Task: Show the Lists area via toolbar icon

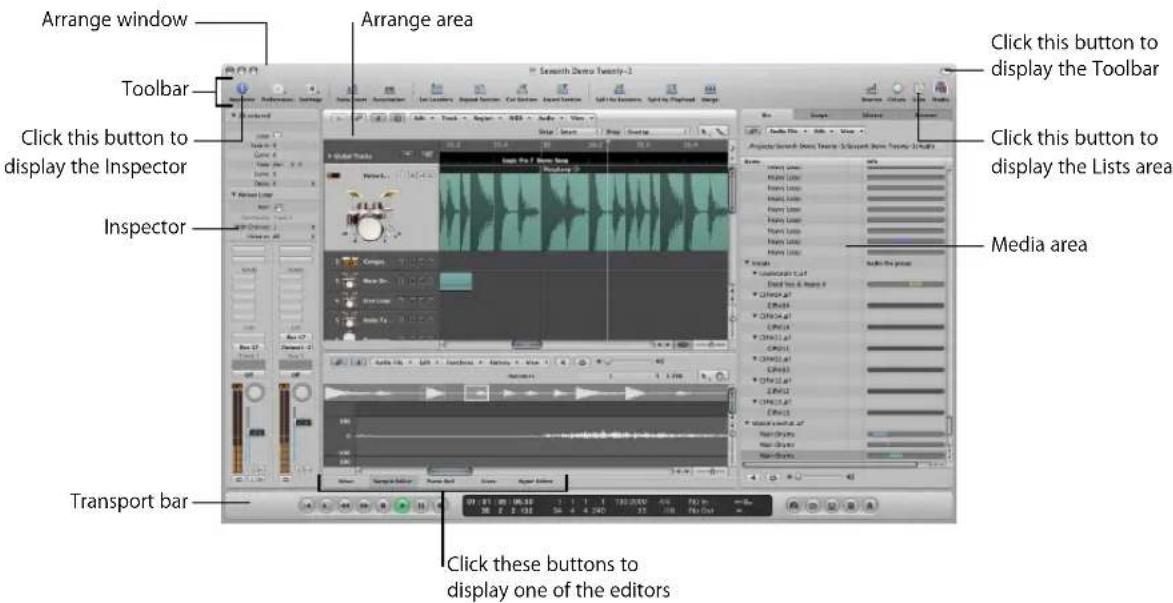Action: [919, 91]
